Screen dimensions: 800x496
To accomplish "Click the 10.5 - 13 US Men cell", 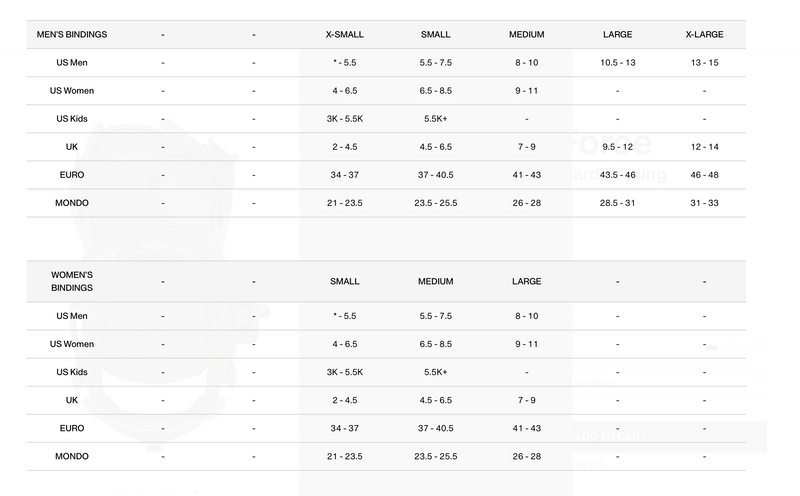I will pos(617,62).
